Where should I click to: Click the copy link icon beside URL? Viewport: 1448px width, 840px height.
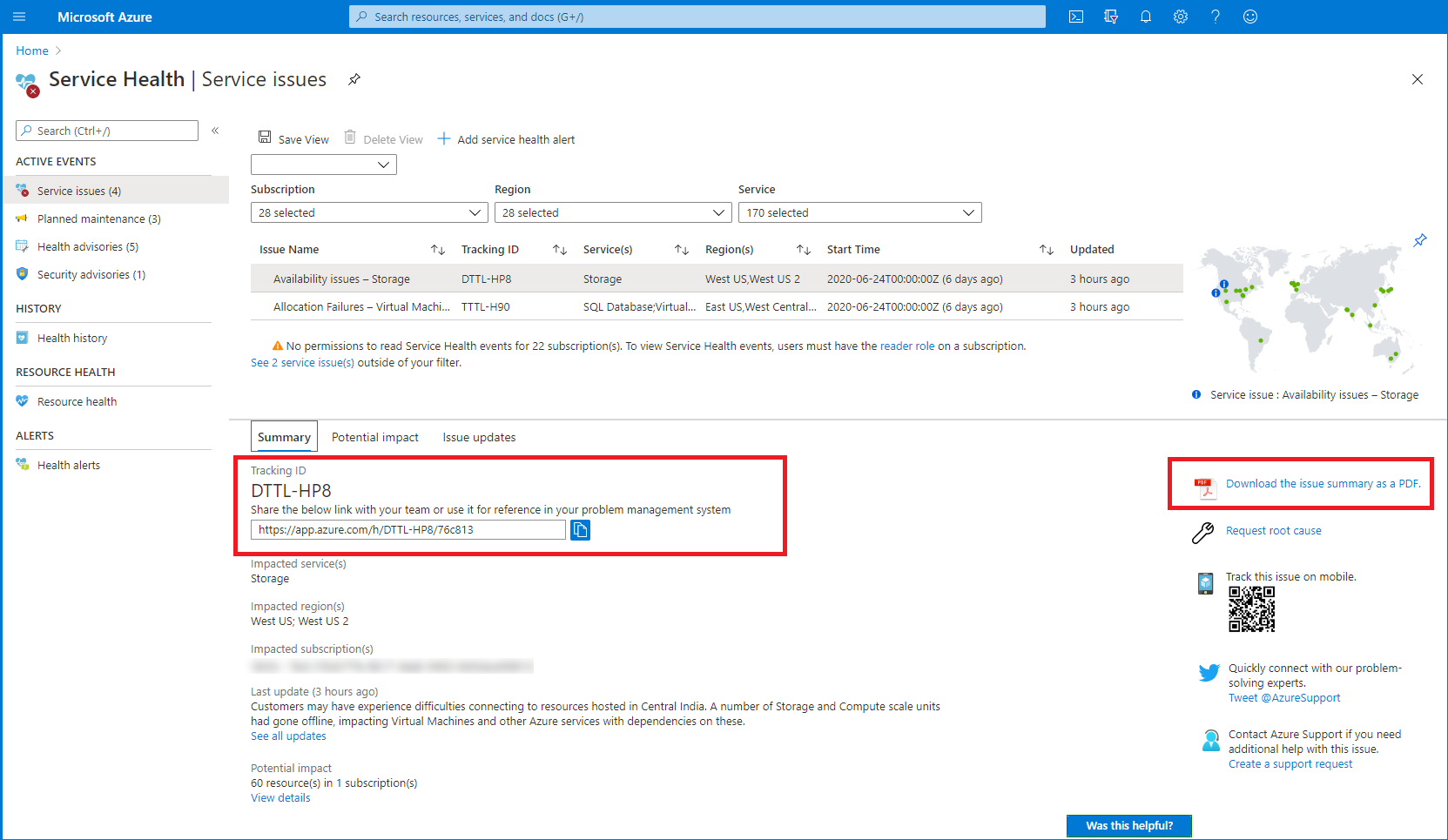click(580, 530)
